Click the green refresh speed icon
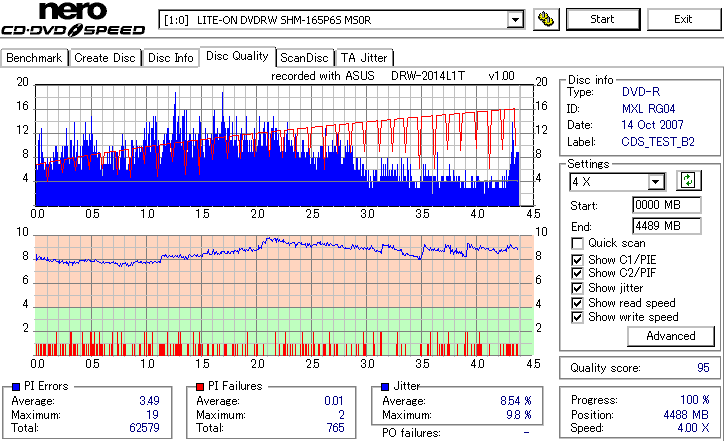The height and width of the screenshot is (441, 724). tap(688, 181)
